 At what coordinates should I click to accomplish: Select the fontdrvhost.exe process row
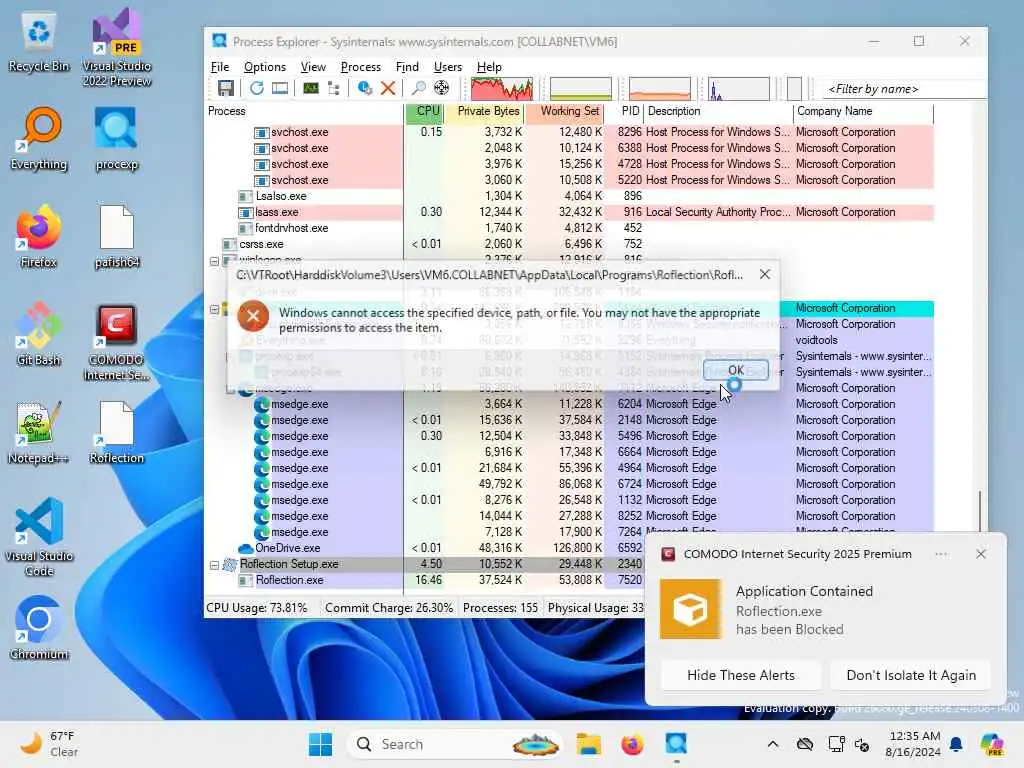(x=570, y=228)
